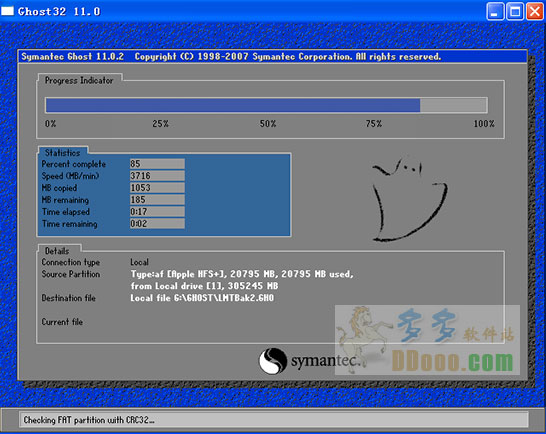546x434 pixels.
Task: Click the Details group label
Action: (57, 251)
